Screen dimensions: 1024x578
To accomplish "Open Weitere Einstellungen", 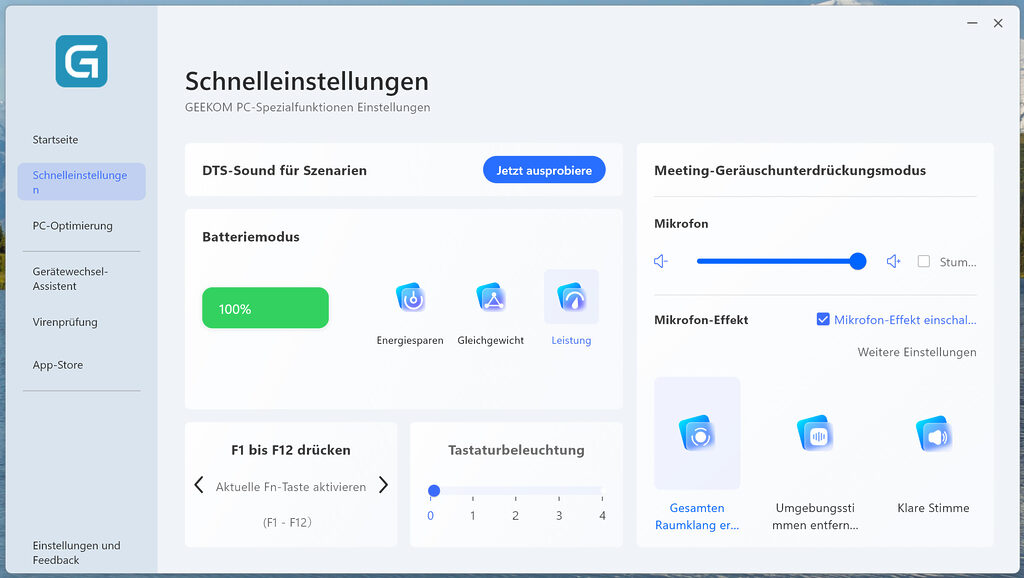I will point(916,352).
